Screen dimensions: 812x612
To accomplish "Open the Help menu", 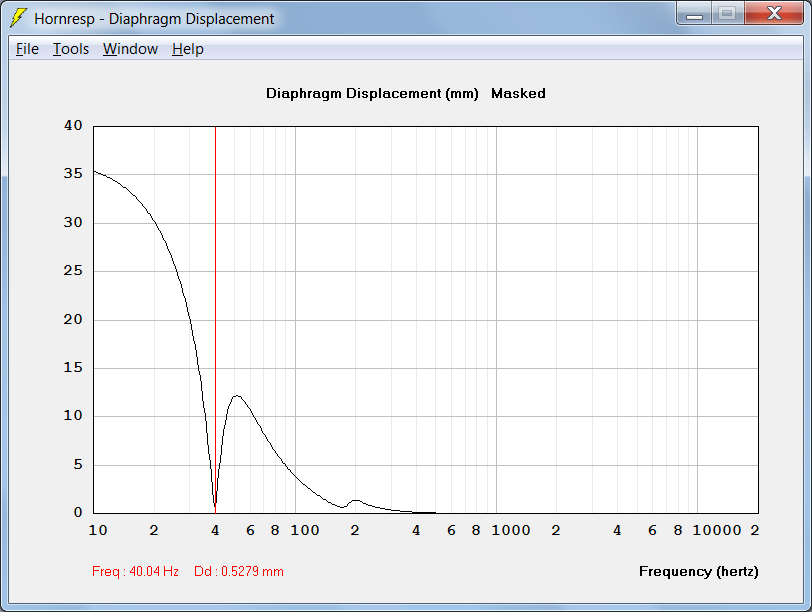I will point(187,49).
